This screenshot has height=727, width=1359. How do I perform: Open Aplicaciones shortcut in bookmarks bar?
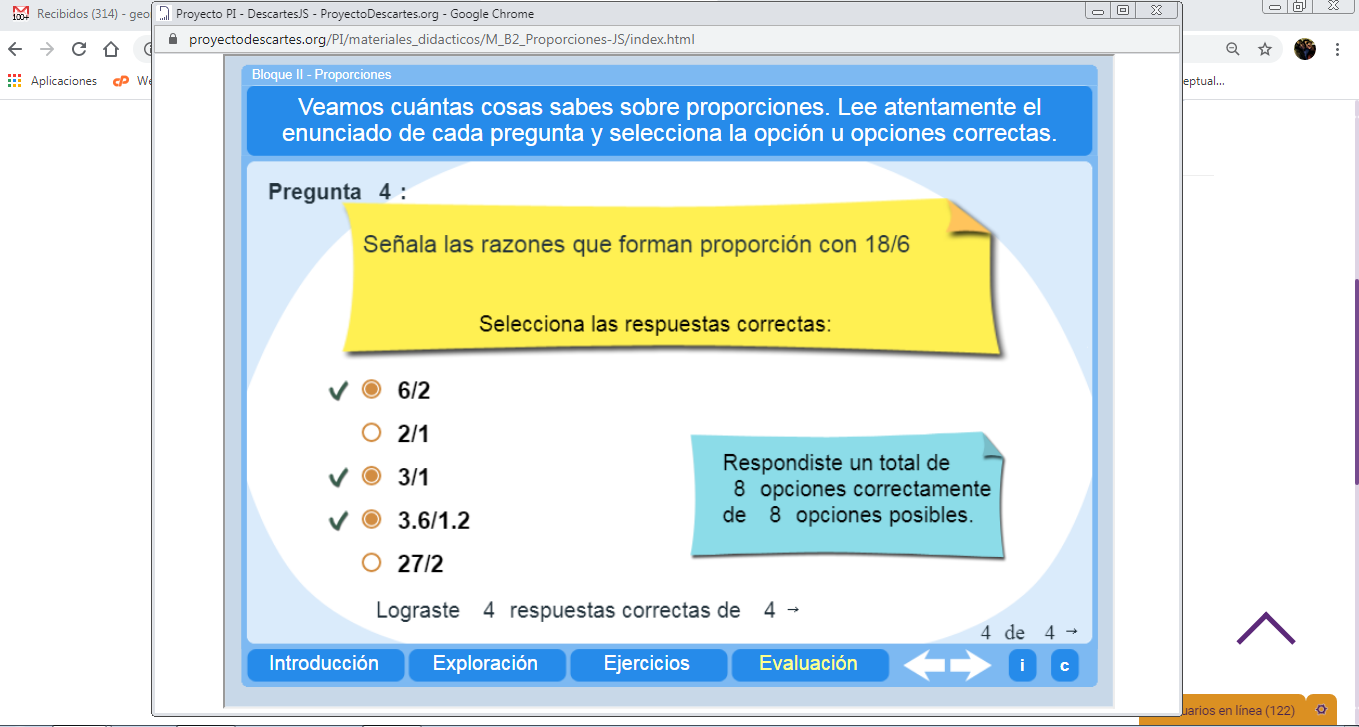click(53, 81)
